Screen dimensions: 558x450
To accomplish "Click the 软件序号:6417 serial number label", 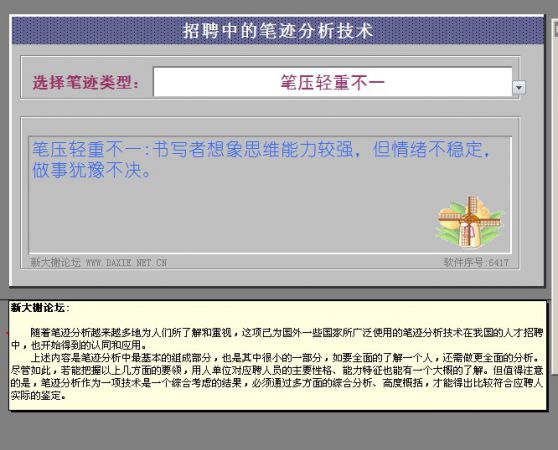I will click(476, 263).
